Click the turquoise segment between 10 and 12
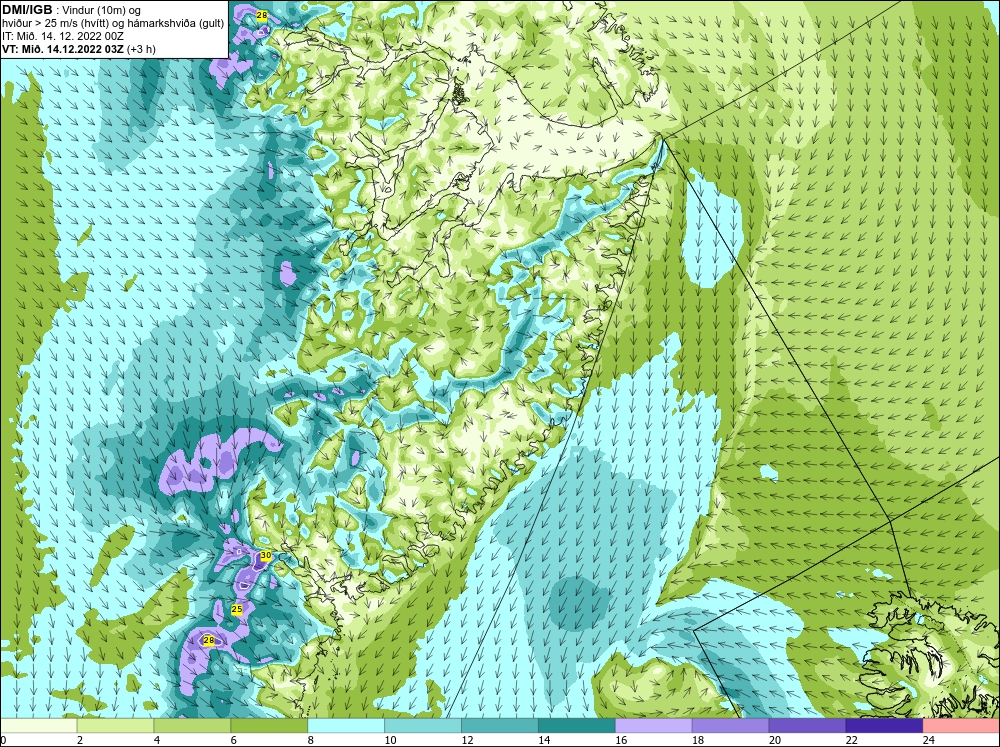Screen dimensions: 1000x747 pyautogui.click(x=423, y=726)
